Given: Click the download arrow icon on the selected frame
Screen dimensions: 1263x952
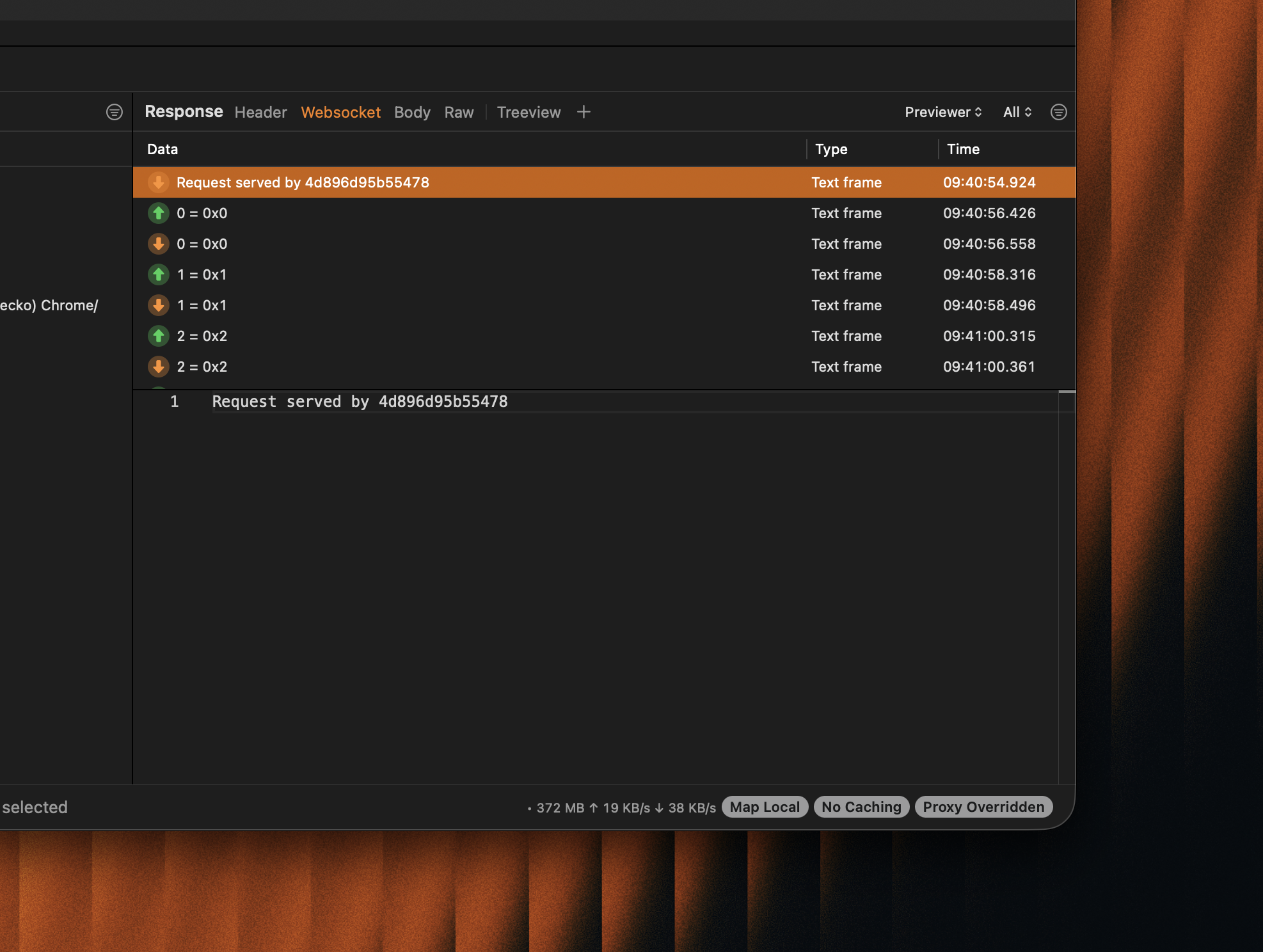Looking at the screenshot, I should tap(159, 182).
